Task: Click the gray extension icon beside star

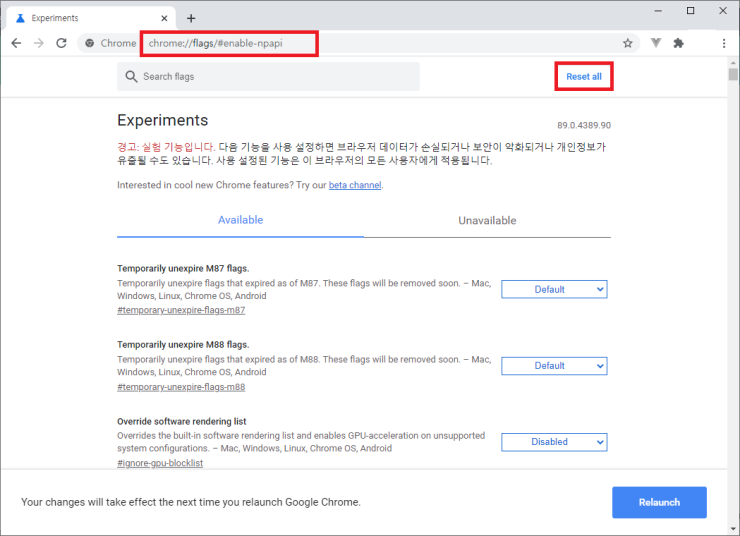Action: (656, 43)
